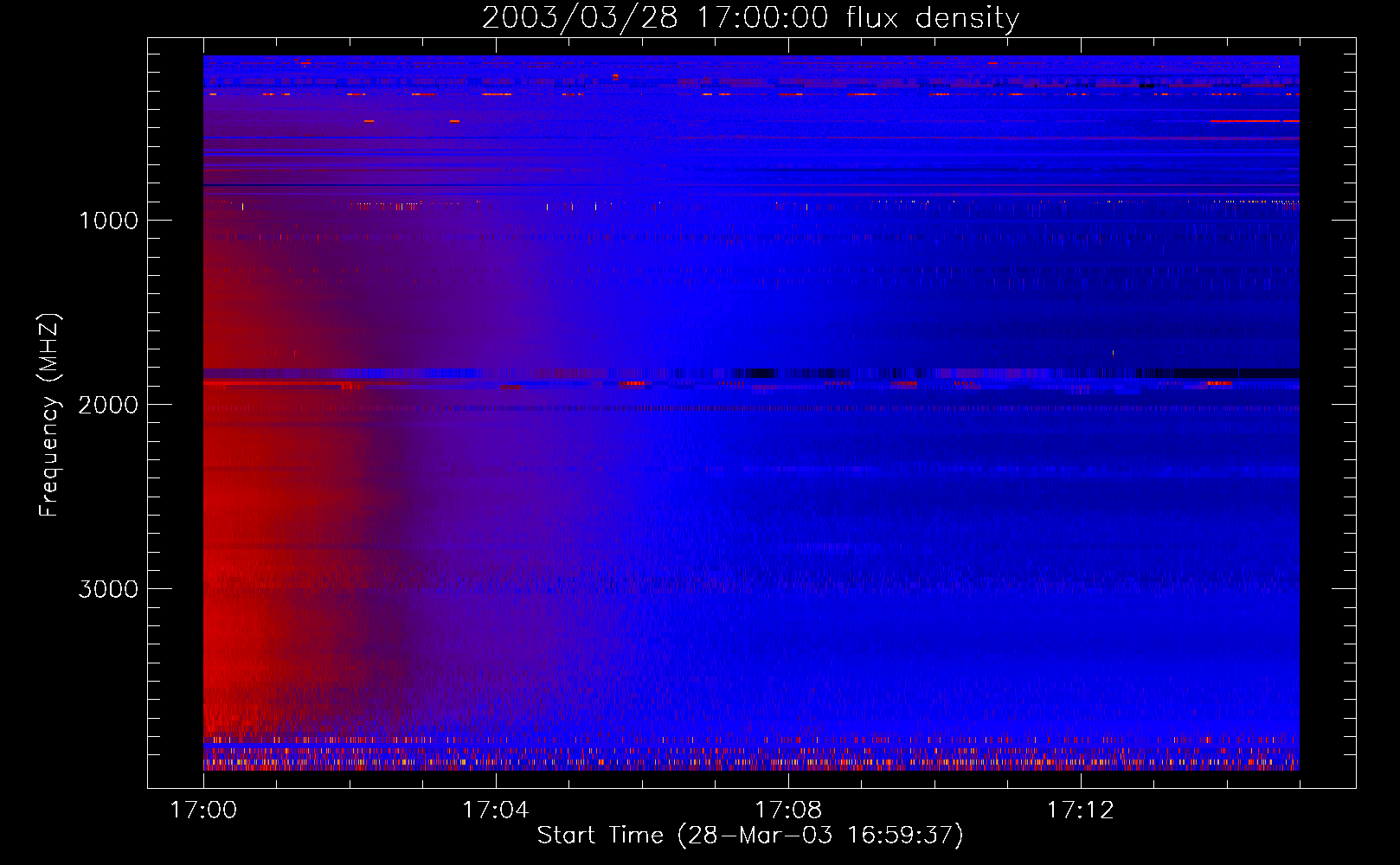
Task: Click the plot title '2003/03/28 17:00:00 flux density'
Action: coord(750,18)
